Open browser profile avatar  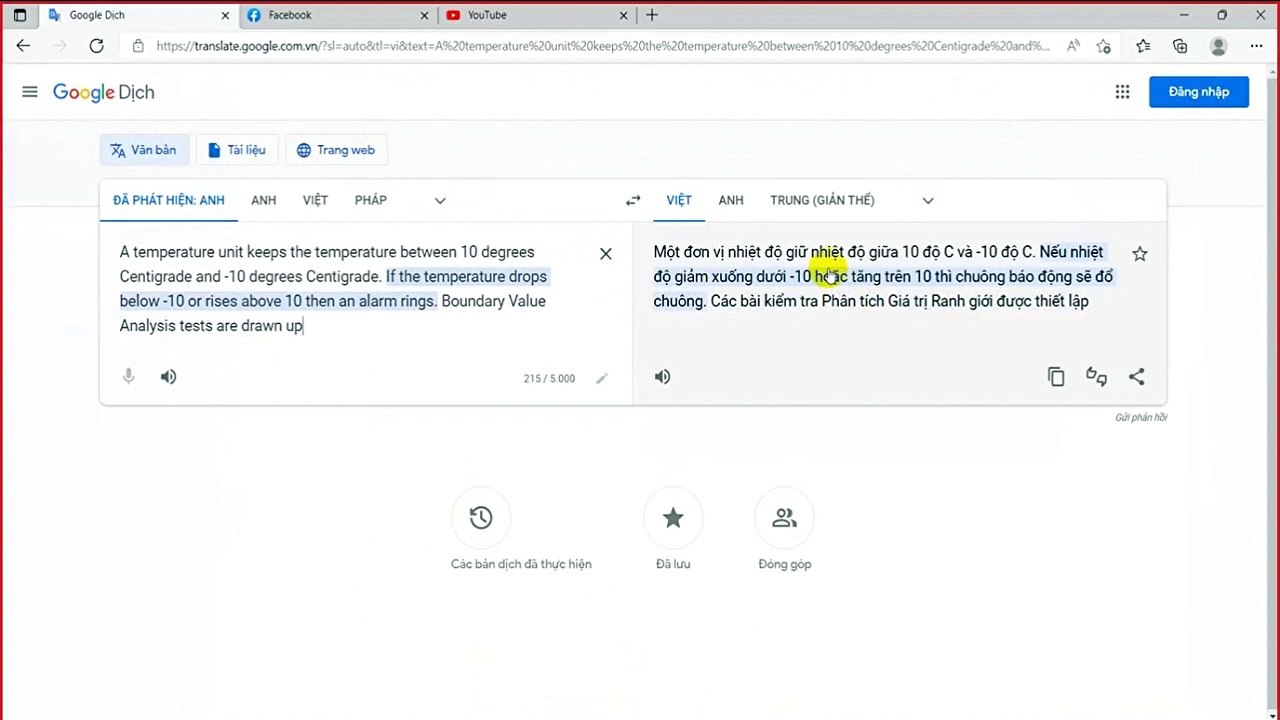1218,46
